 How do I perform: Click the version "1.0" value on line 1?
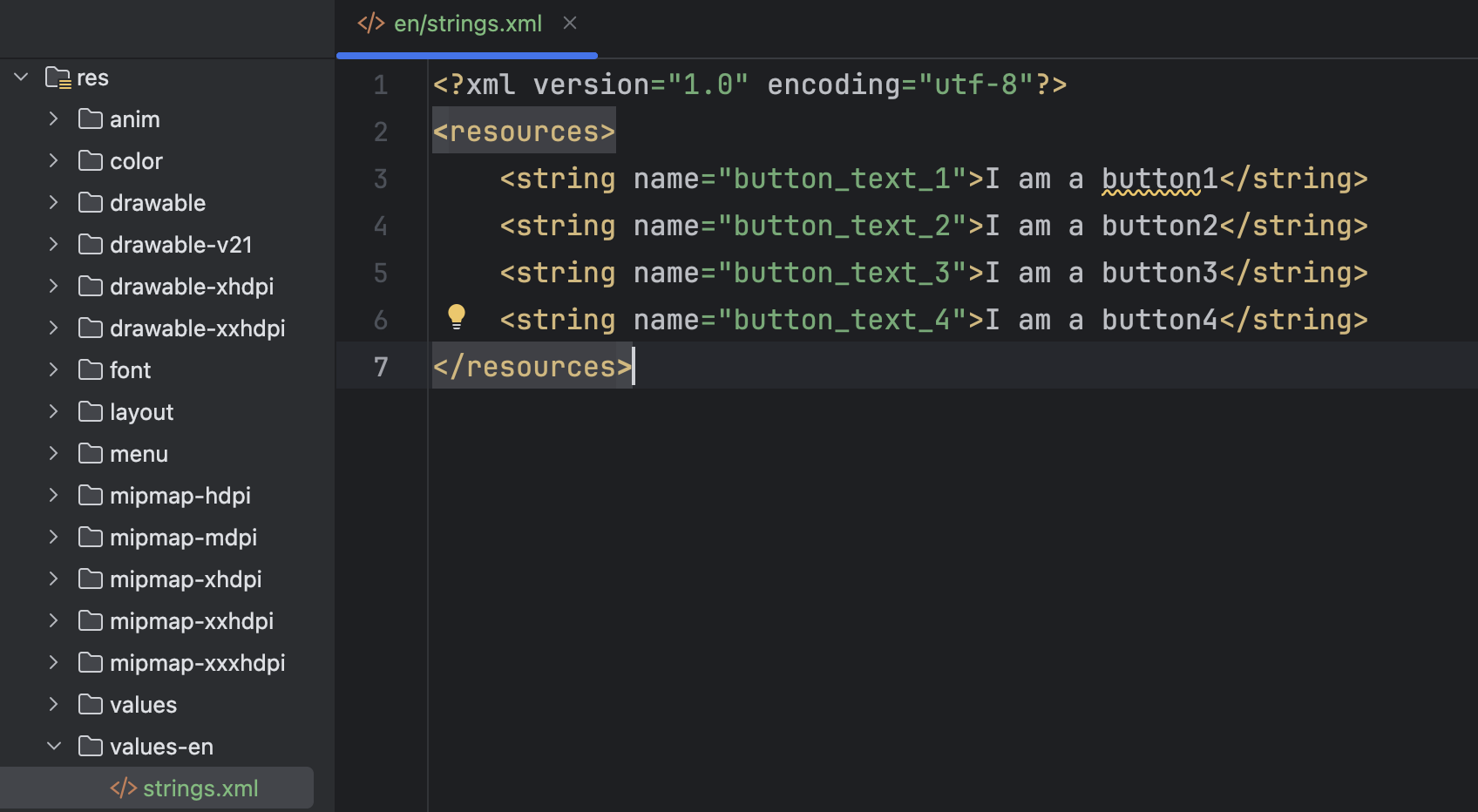(x=708, y=85)
